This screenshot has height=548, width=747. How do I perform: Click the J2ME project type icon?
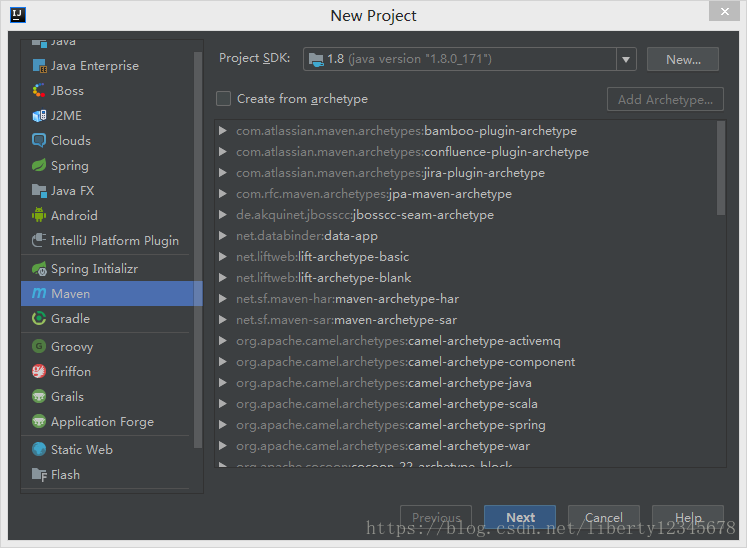tap(39, 116)
